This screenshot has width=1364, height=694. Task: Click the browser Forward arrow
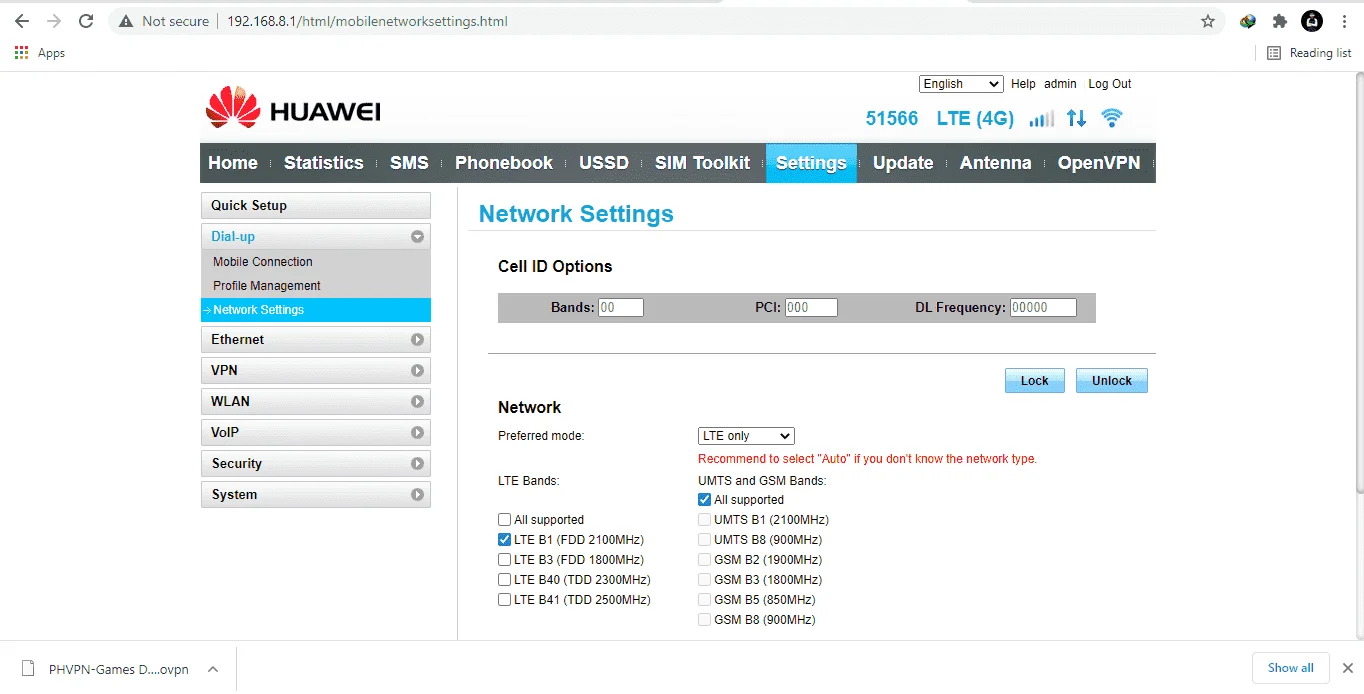54,21
